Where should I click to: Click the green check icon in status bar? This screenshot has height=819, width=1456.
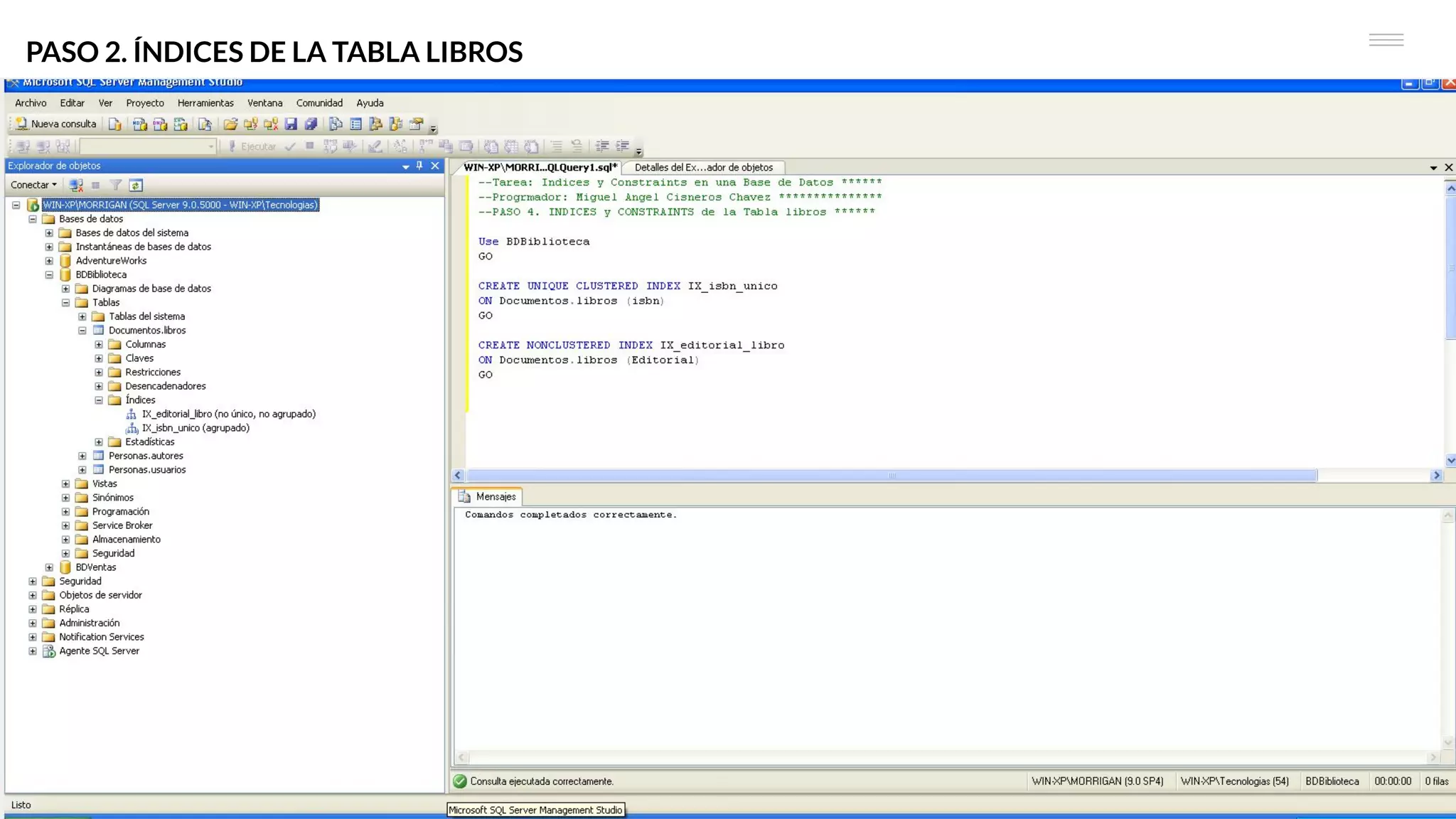[460, 781]
